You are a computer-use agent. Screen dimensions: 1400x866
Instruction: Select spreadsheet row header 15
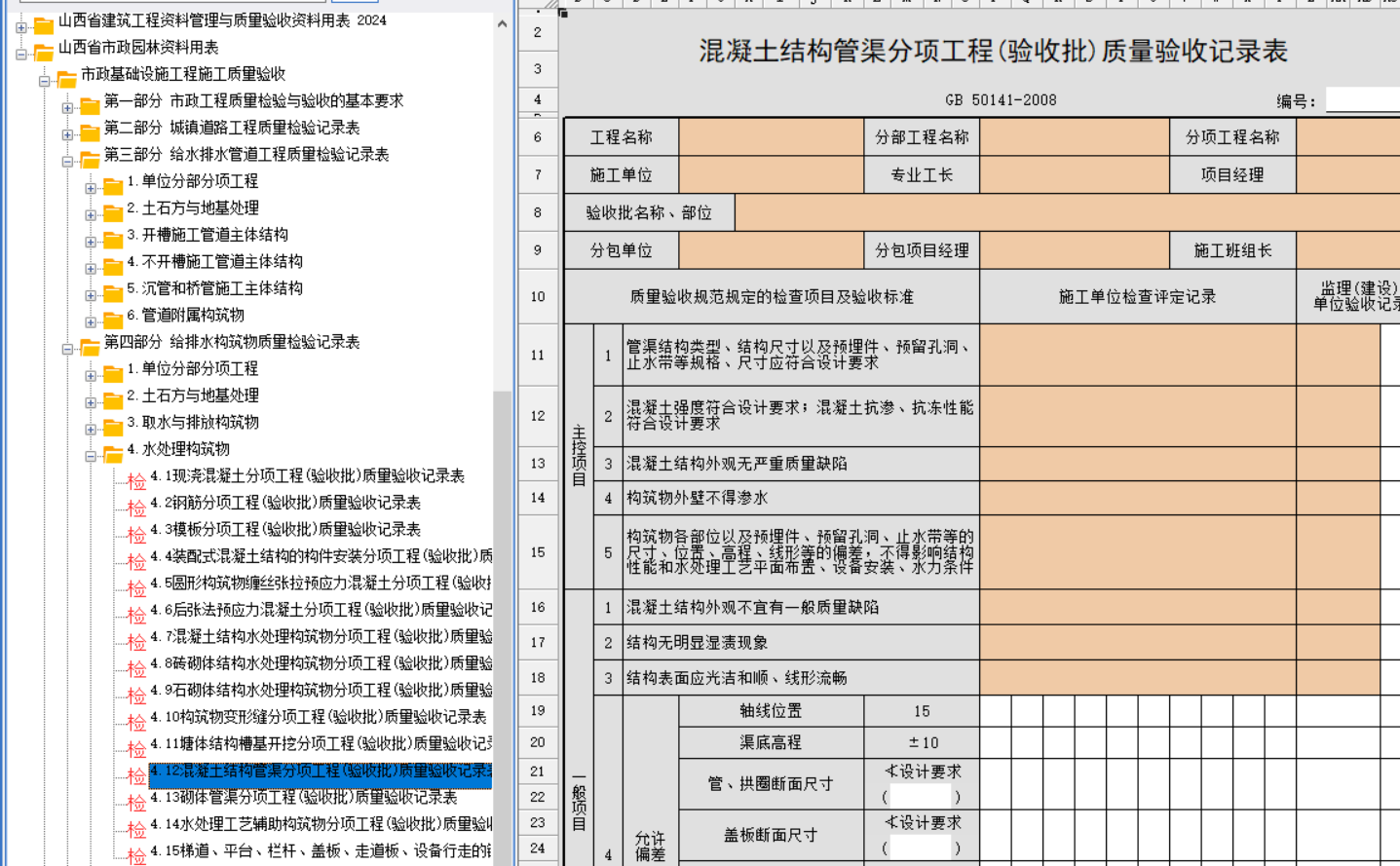click(x=538, y=551)
